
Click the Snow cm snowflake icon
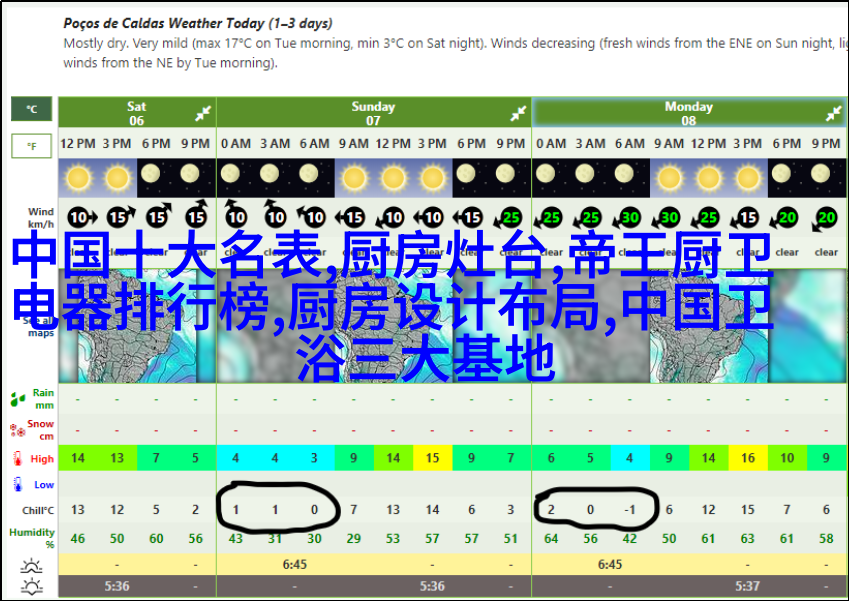click(17, 430)
